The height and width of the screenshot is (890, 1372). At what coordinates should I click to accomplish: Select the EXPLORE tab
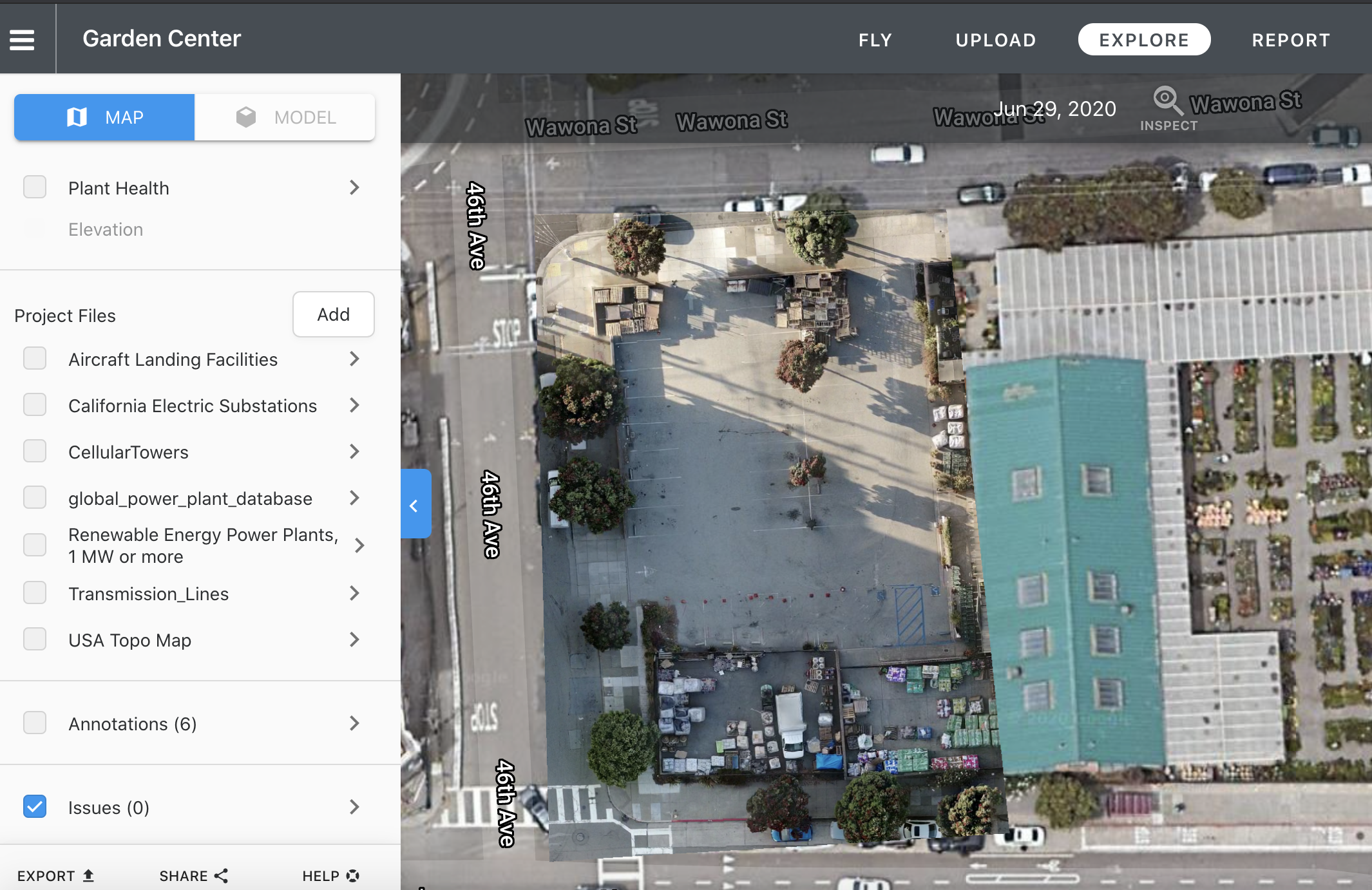1144,39
